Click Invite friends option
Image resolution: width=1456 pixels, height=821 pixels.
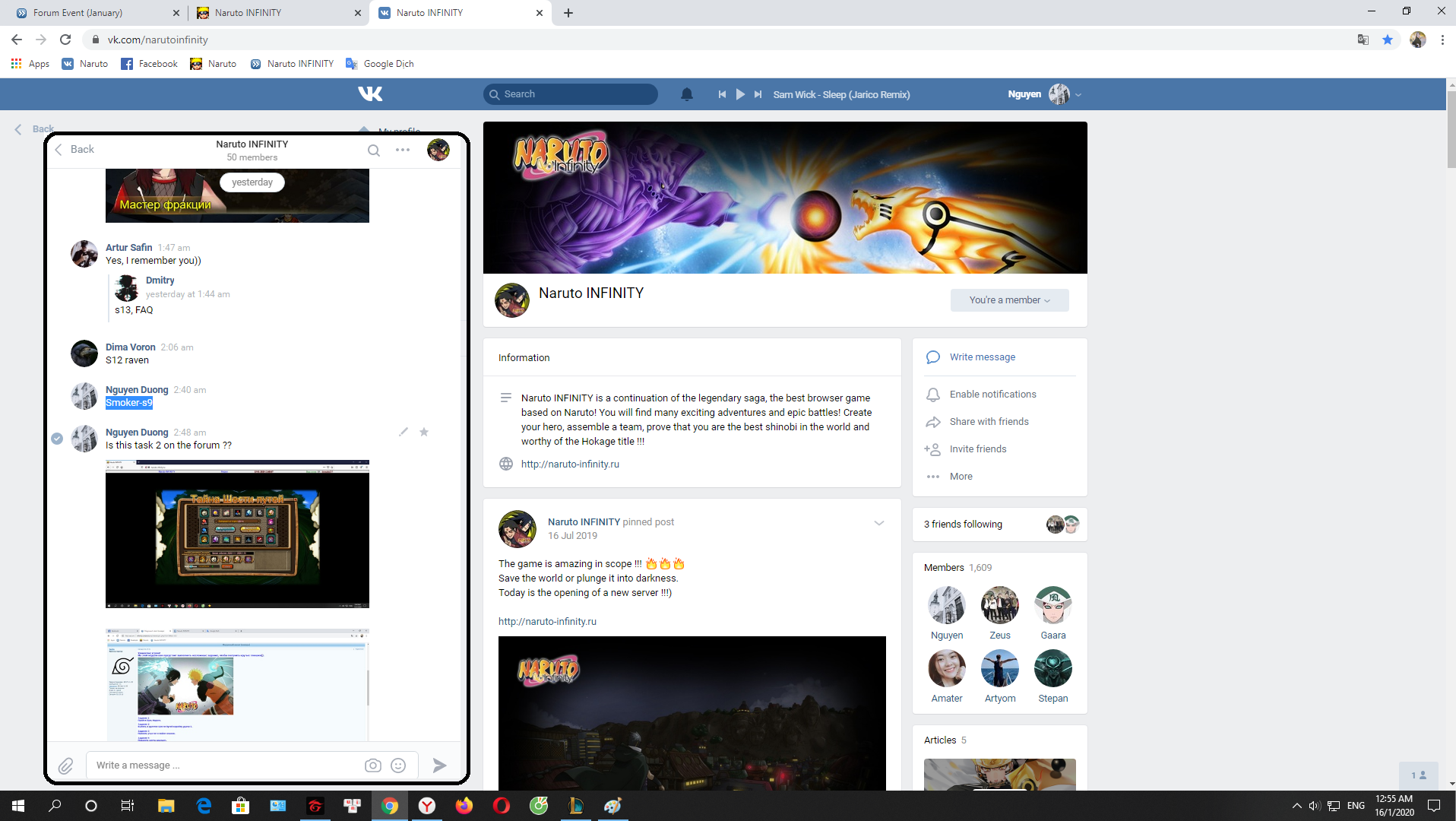[977, 449]
